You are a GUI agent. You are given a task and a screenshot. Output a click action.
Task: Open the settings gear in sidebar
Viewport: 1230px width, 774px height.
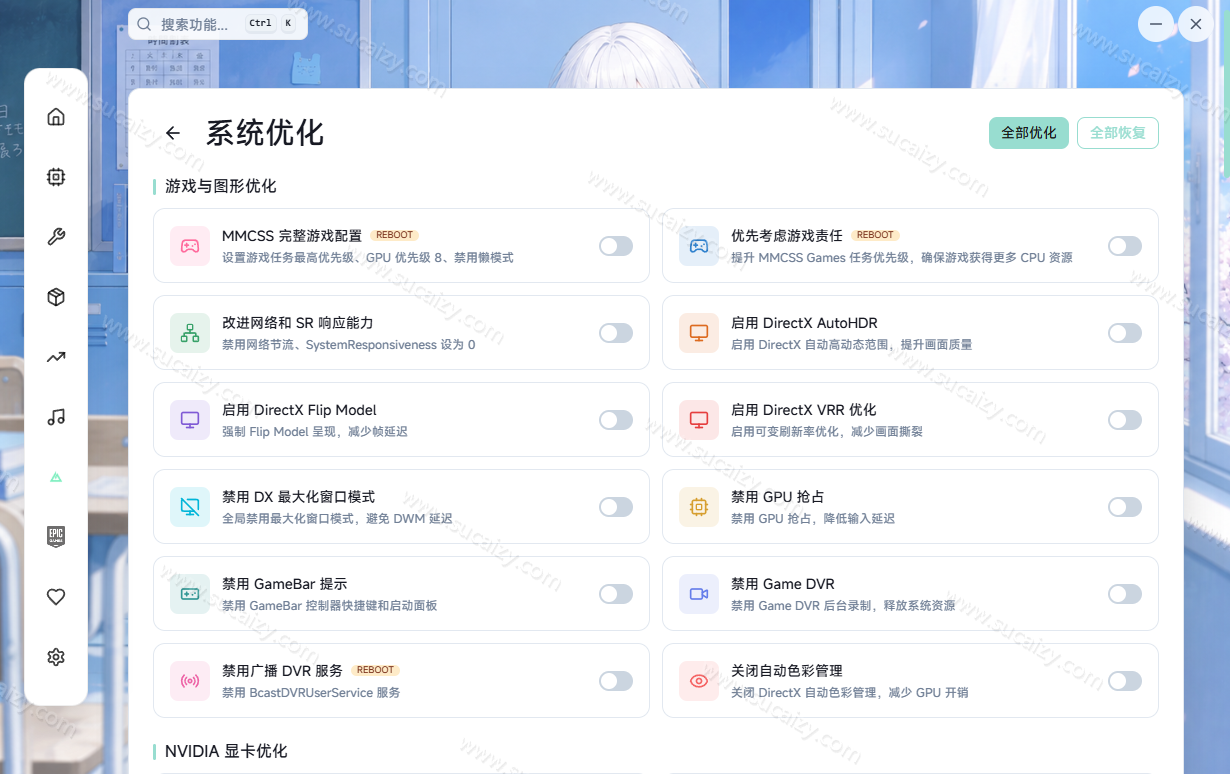pos(56,657)
